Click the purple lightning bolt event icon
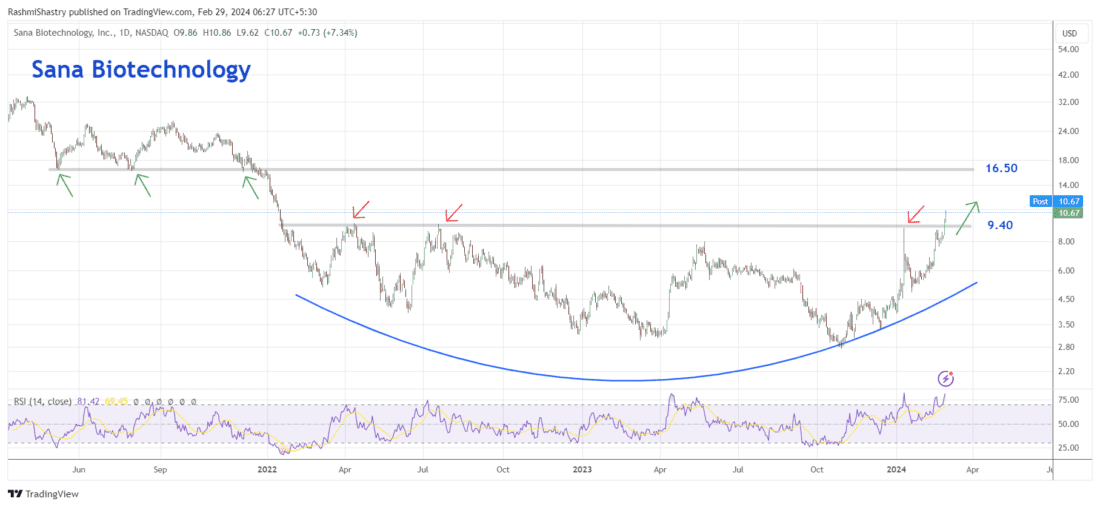The image size is (1100, 507). [x=946, y=378]
